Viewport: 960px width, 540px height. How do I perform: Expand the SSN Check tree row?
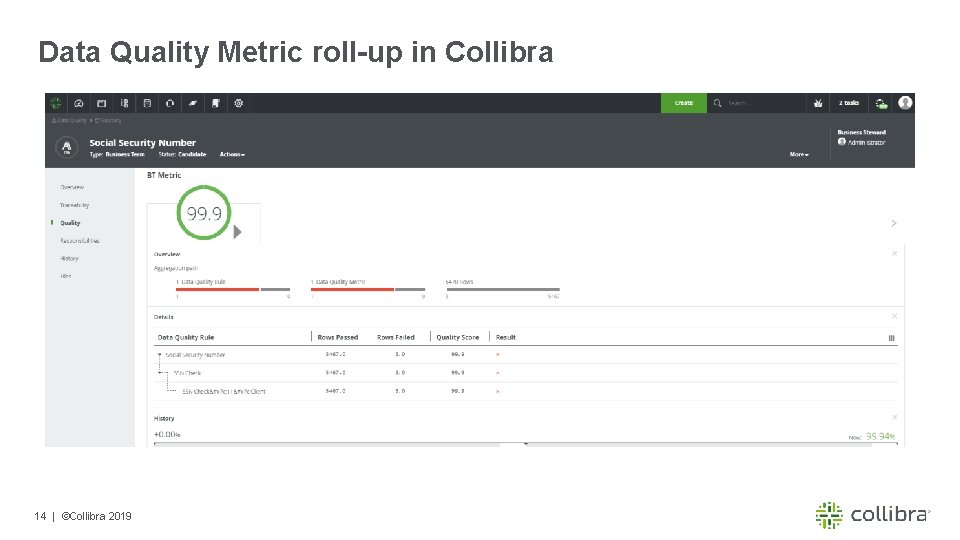(x=161, y=372)
